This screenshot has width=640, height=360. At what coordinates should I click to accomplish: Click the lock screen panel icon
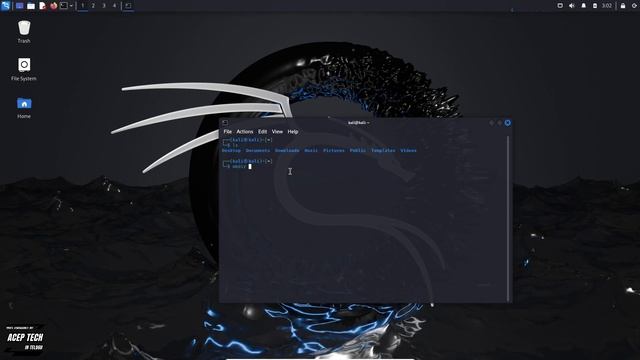pyautogui.click(x=623, y=6)
